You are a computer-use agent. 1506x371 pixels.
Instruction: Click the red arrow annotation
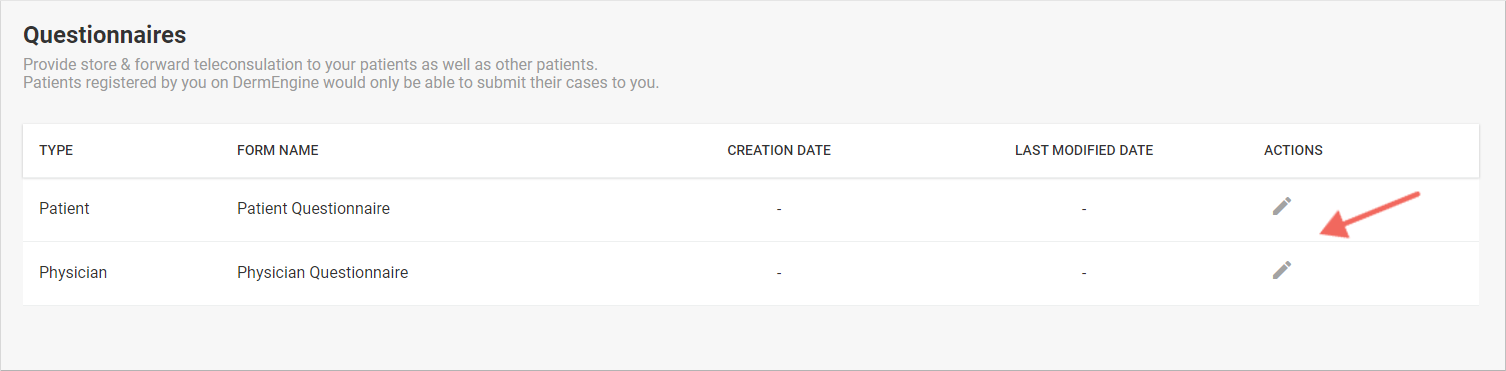(x=1371, y=214)
